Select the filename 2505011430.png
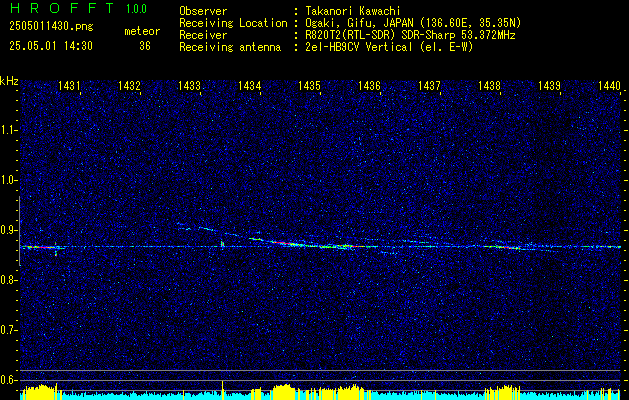This screenshot has height=400, width=629. (x=51, y=27)
